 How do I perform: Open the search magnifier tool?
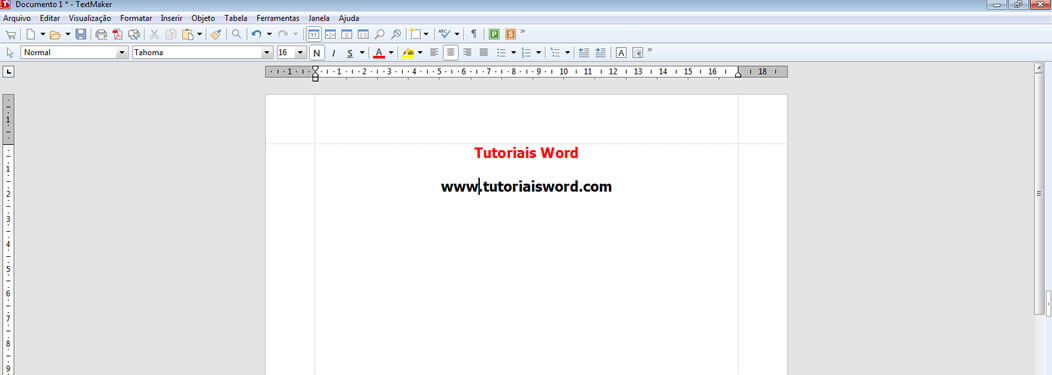pos(236,34)
